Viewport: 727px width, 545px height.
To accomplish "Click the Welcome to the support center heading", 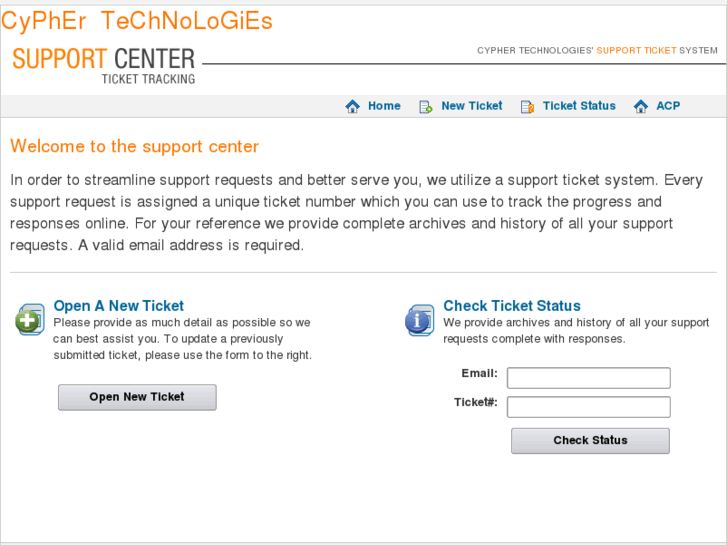I will pyautogui.click(x=134, y=147).
